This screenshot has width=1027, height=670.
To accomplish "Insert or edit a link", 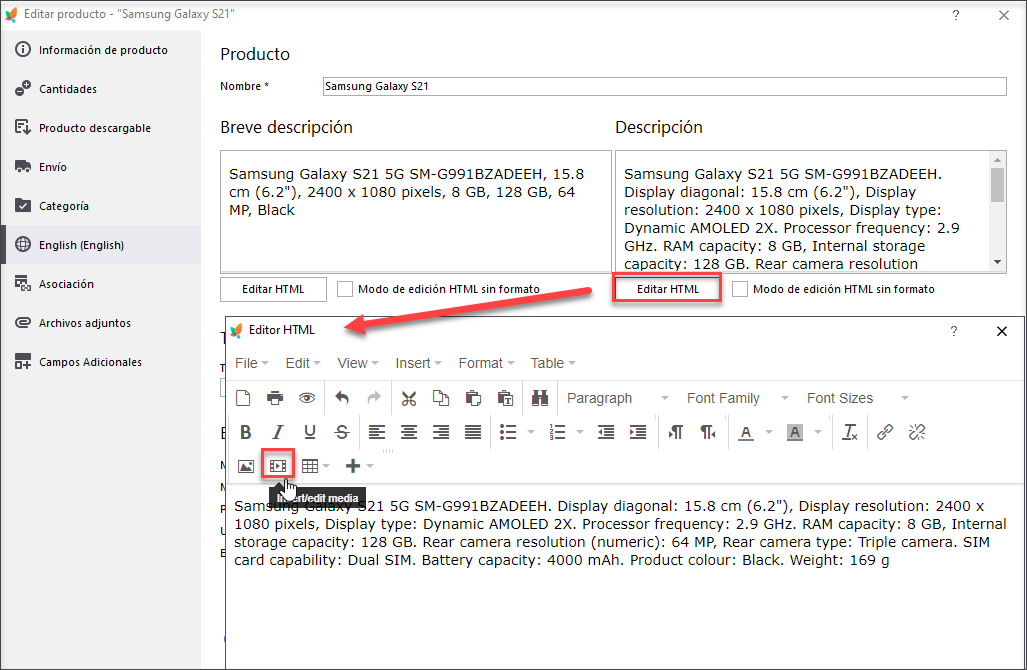I will pos(885,432).
